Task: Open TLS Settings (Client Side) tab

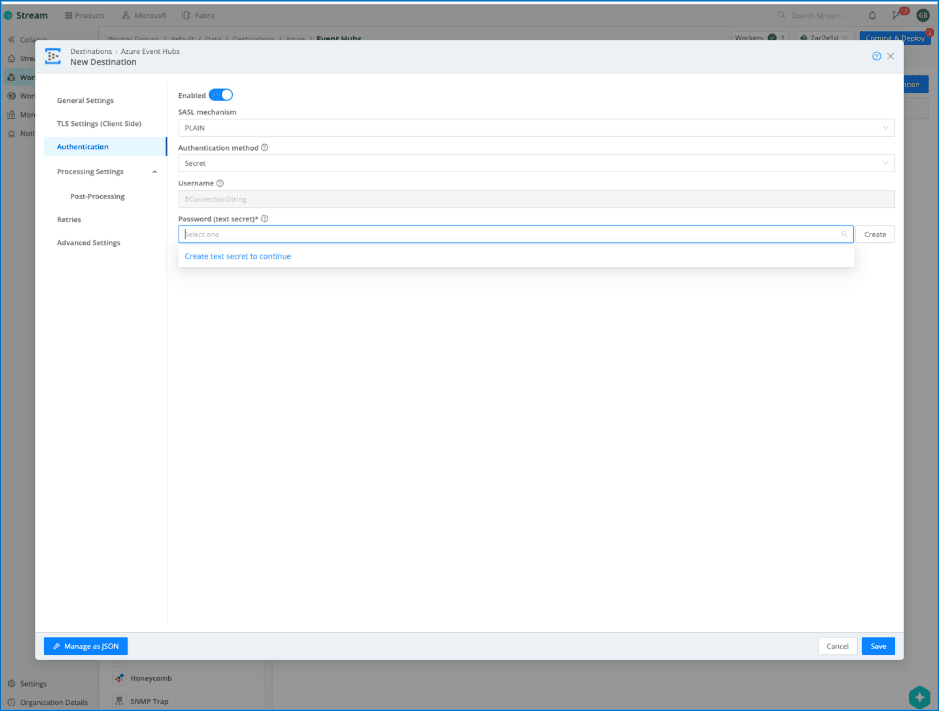Action: pos(99,124)
